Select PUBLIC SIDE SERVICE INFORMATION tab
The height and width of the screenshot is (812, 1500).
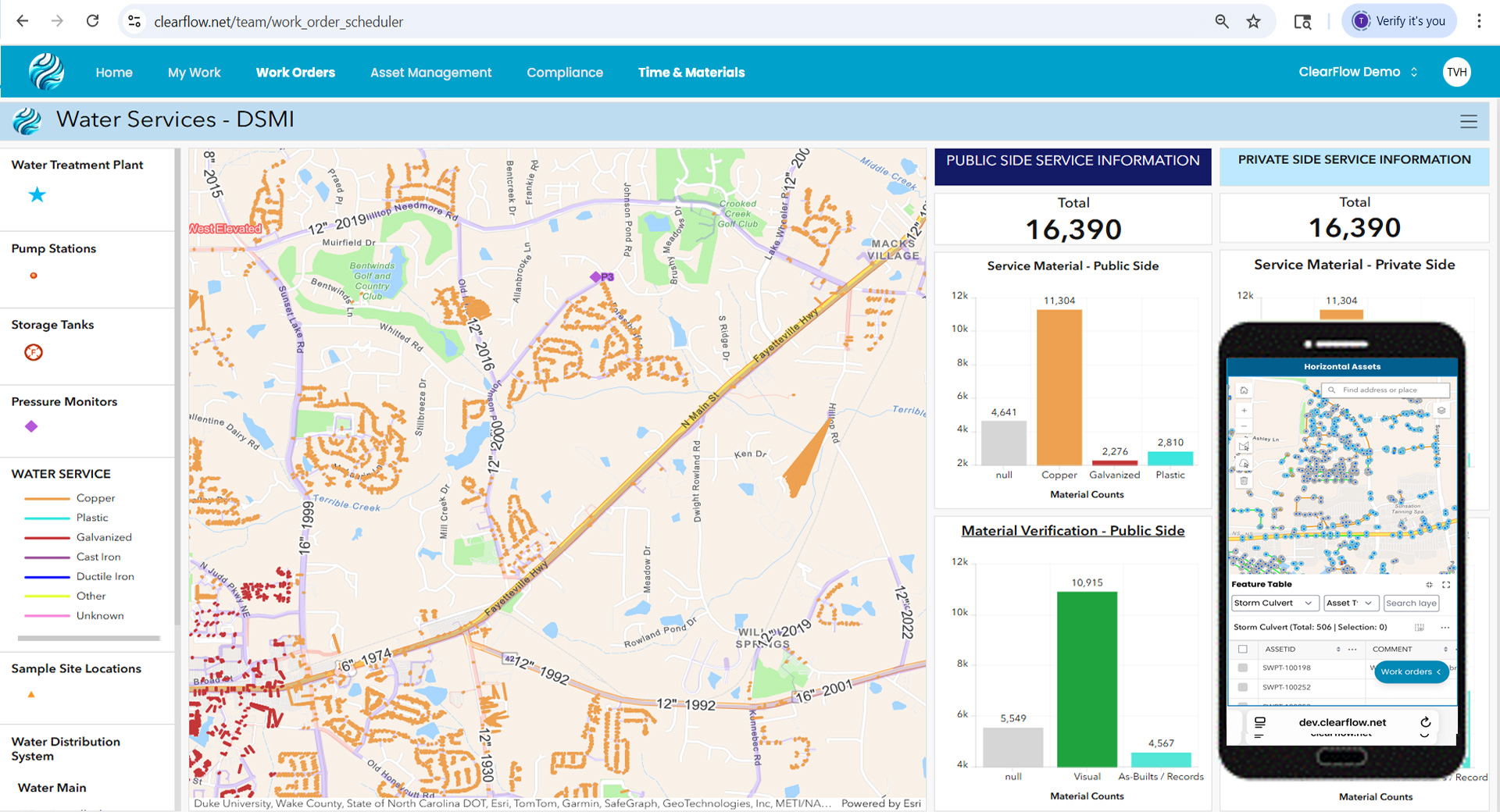[x=1073, y=166]
